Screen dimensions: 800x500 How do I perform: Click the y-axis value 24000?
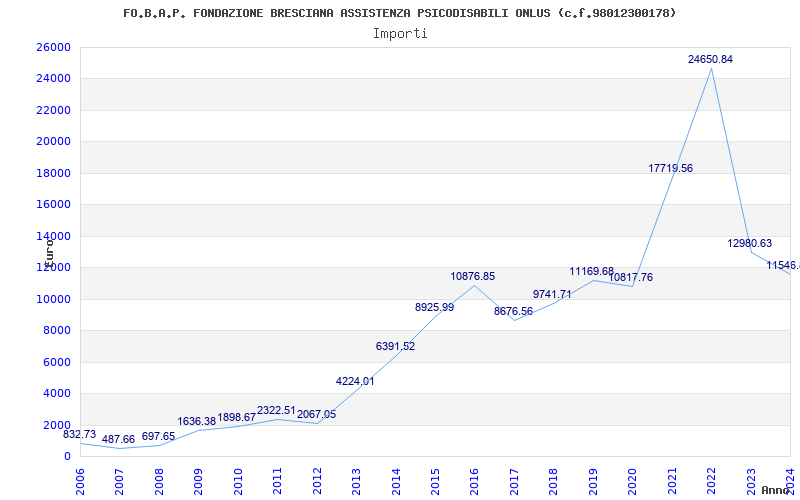coord(53,79)
